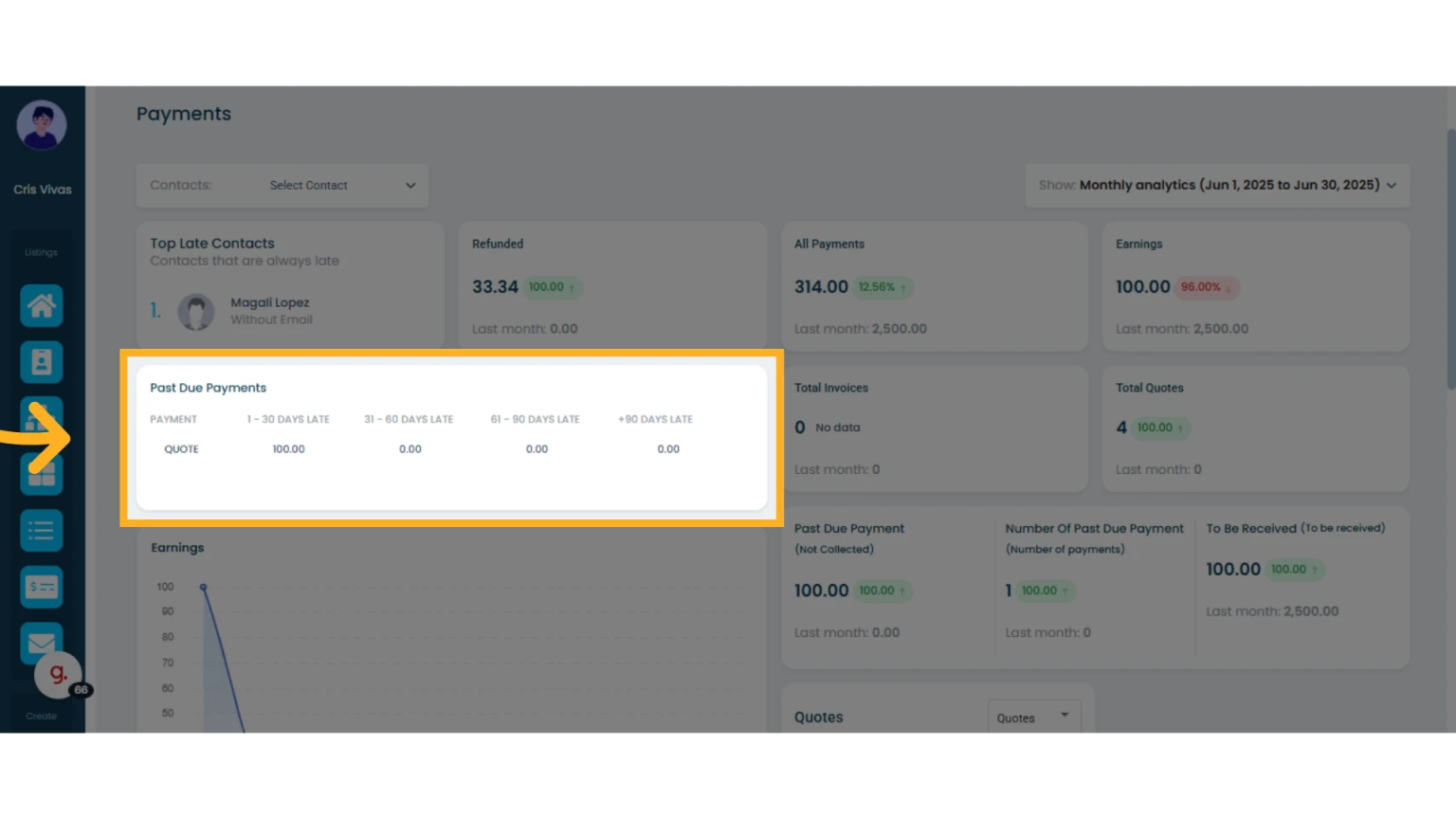1456x819 pixels.
Task: Open the mail envelope sidebar icon
Action: 41,643
